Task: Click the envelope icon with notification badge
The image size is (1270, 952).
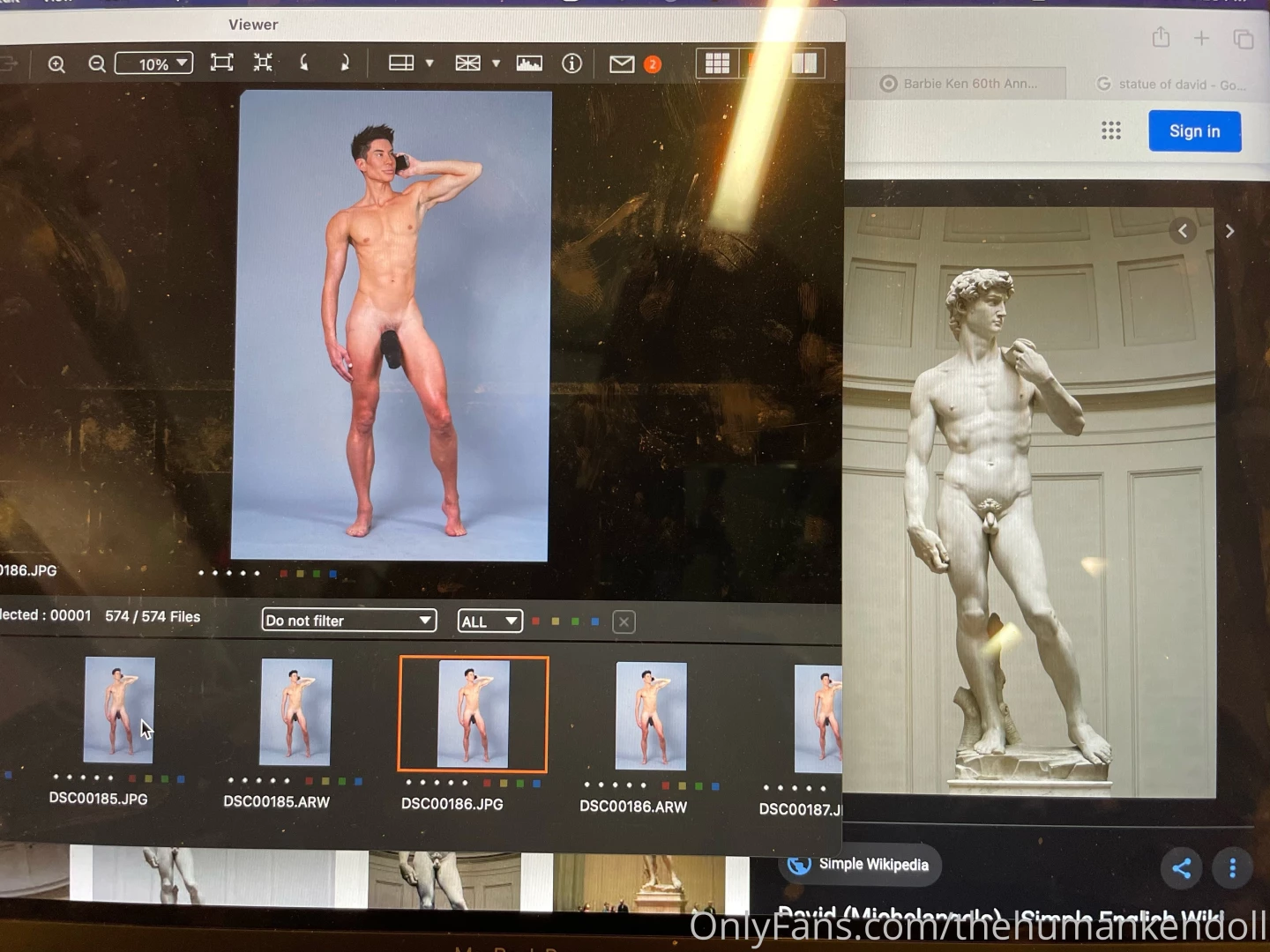Action: point(622,64)
